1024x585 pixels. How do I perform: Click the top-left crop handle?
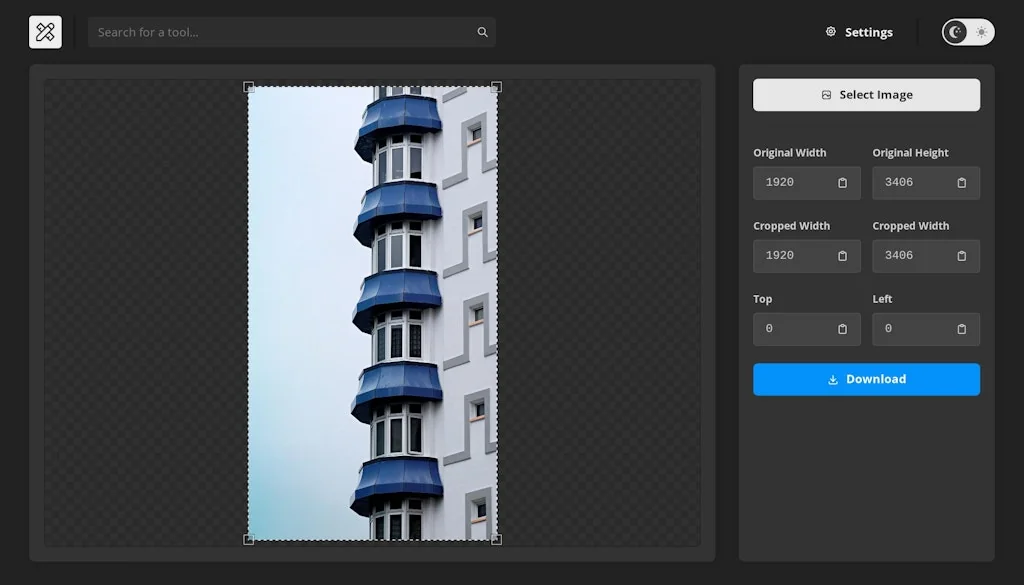click(x=248, y=87)
